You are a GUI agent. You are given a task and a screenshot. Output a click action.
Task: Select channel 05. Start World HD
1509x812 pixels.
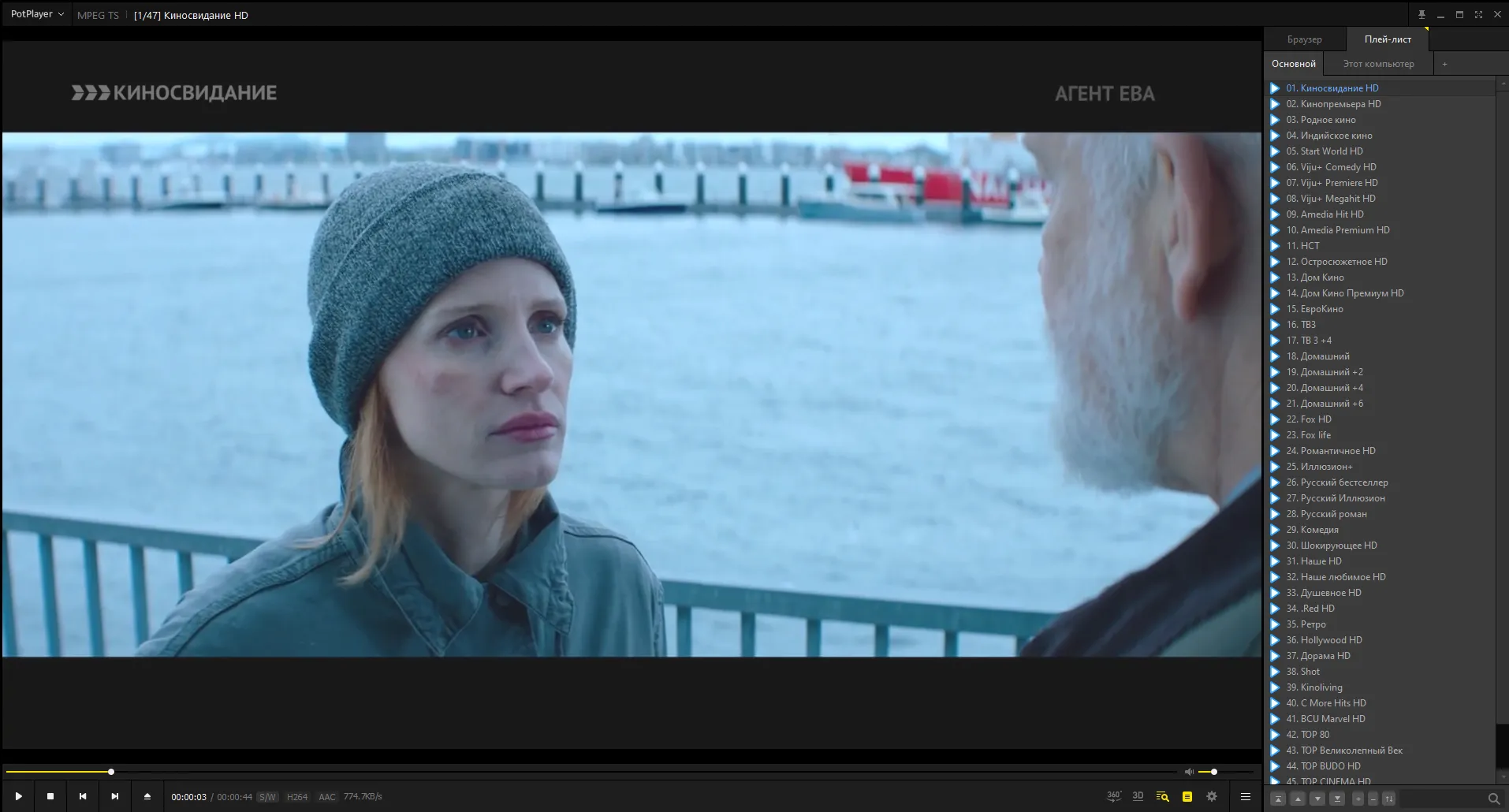click(x=1381, y=151)
